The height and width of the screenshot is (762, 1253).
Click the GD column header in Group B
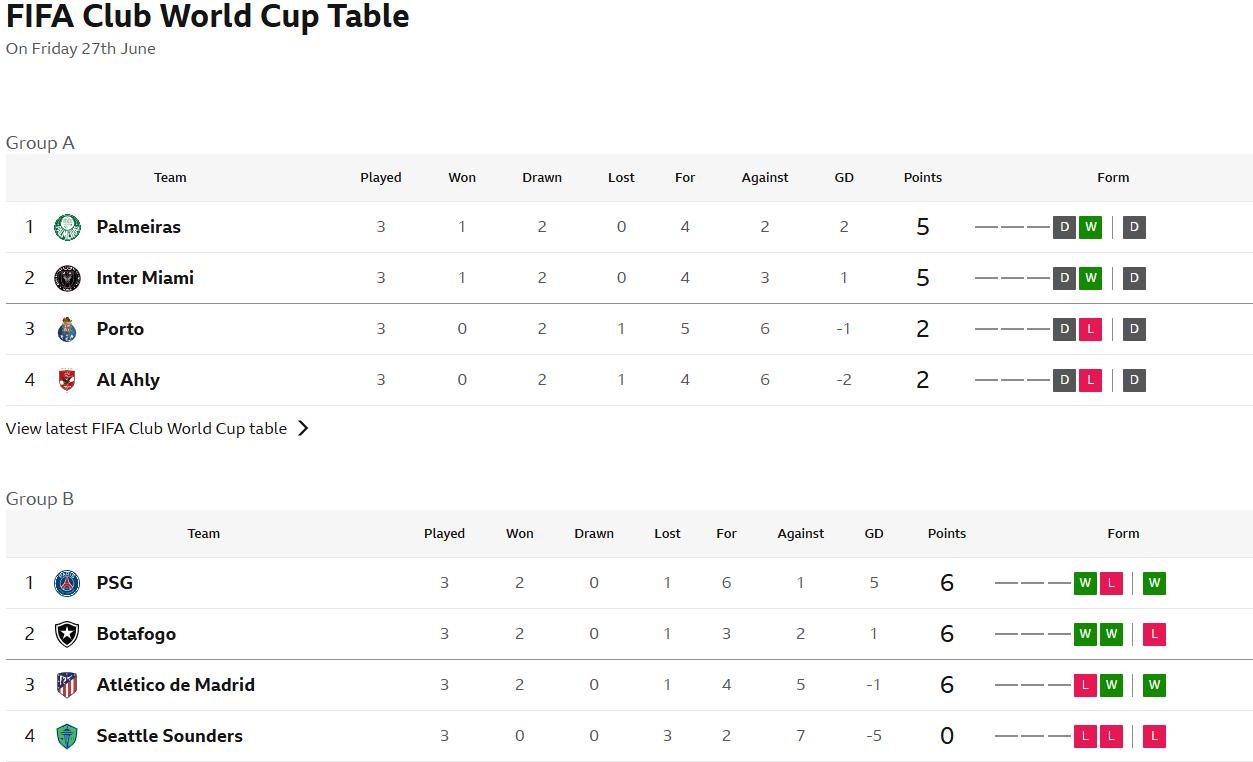pos(874,534)
